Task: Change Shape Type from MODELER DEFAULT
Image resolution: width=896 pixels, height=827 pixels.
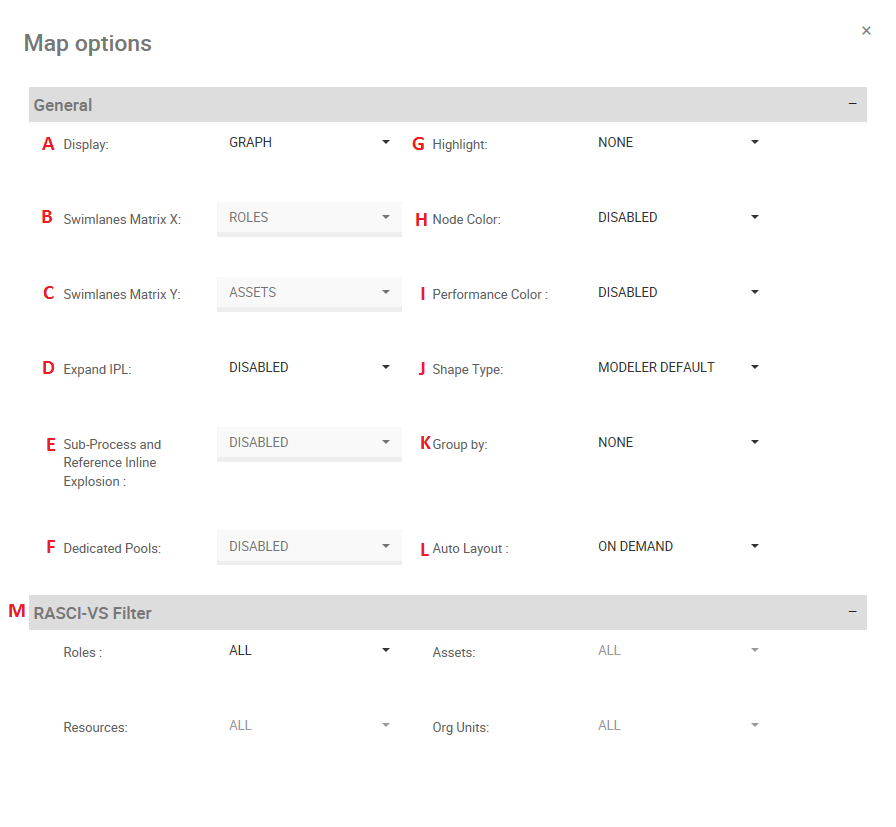Action: click(678, 368)
